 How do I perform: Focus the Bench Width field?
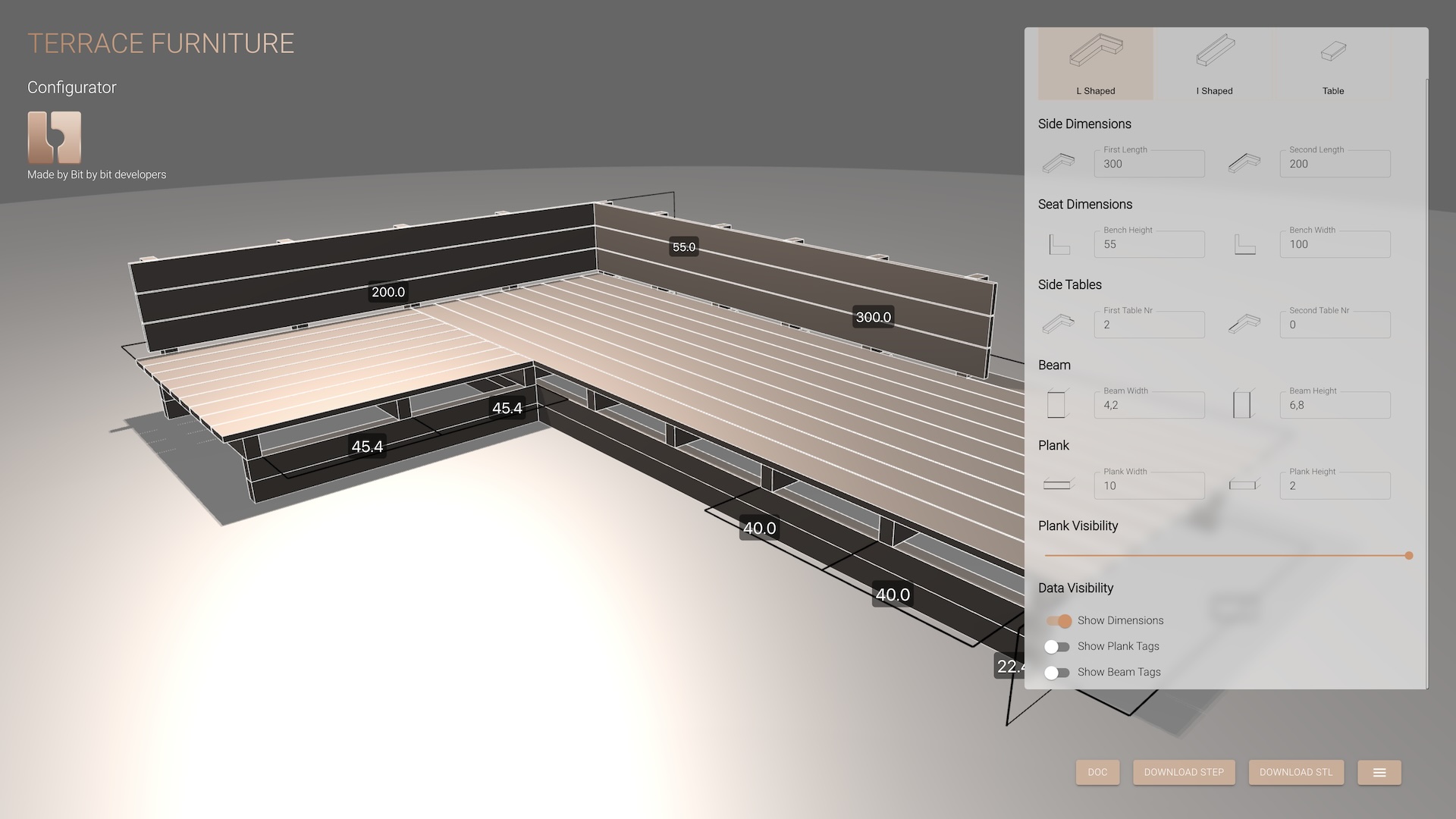[1335, 244]
